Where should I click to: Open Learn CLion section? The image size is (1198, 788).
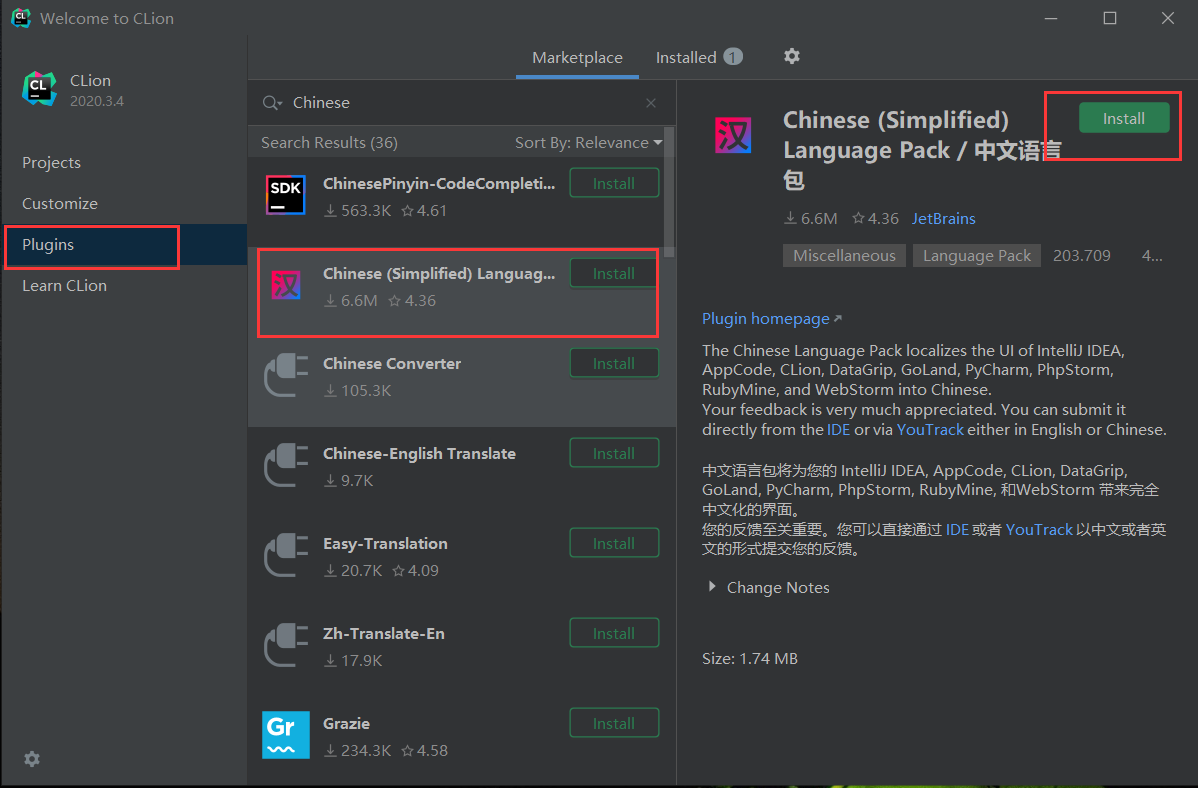tap(64, 285)
